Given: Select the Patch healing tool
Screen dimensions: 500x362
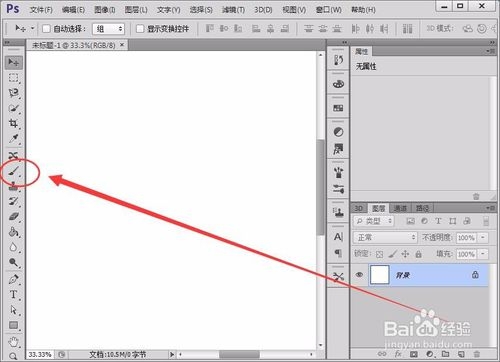Looking at the screenshot, I should 14,155.
